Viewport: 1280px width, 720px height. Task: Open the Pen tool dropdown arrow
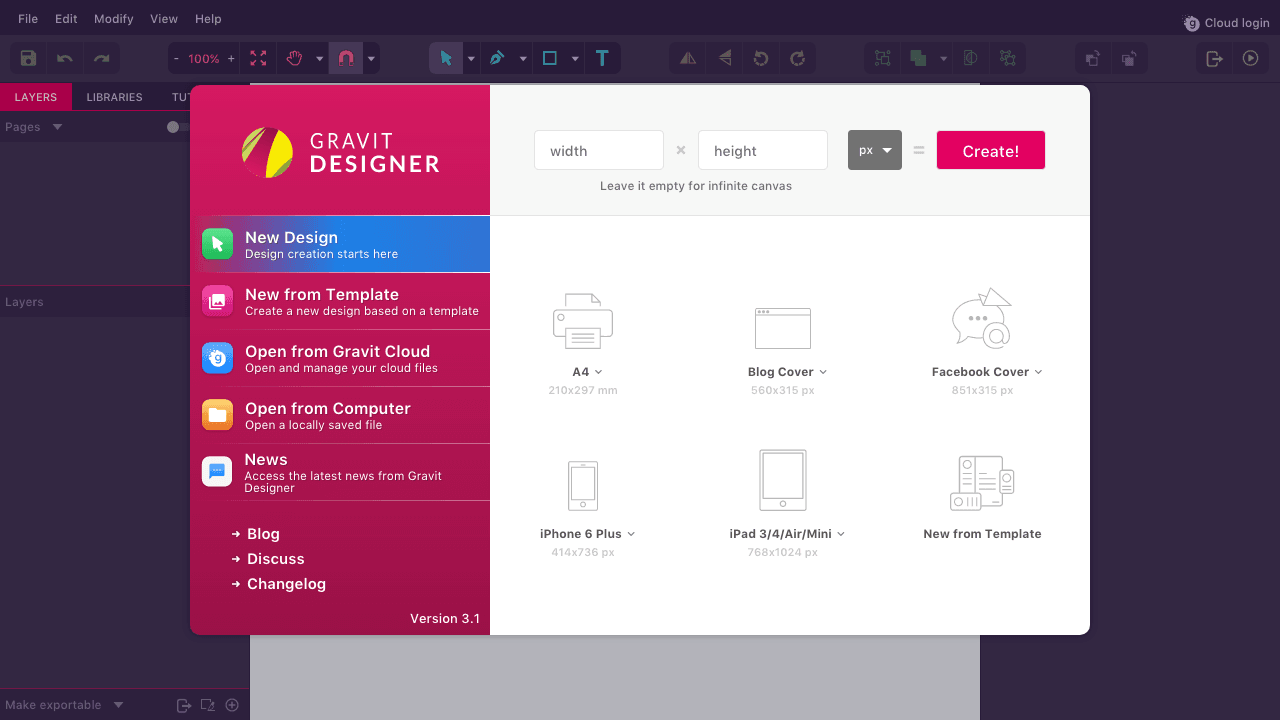pyautogui.click(x=523, y=59)
